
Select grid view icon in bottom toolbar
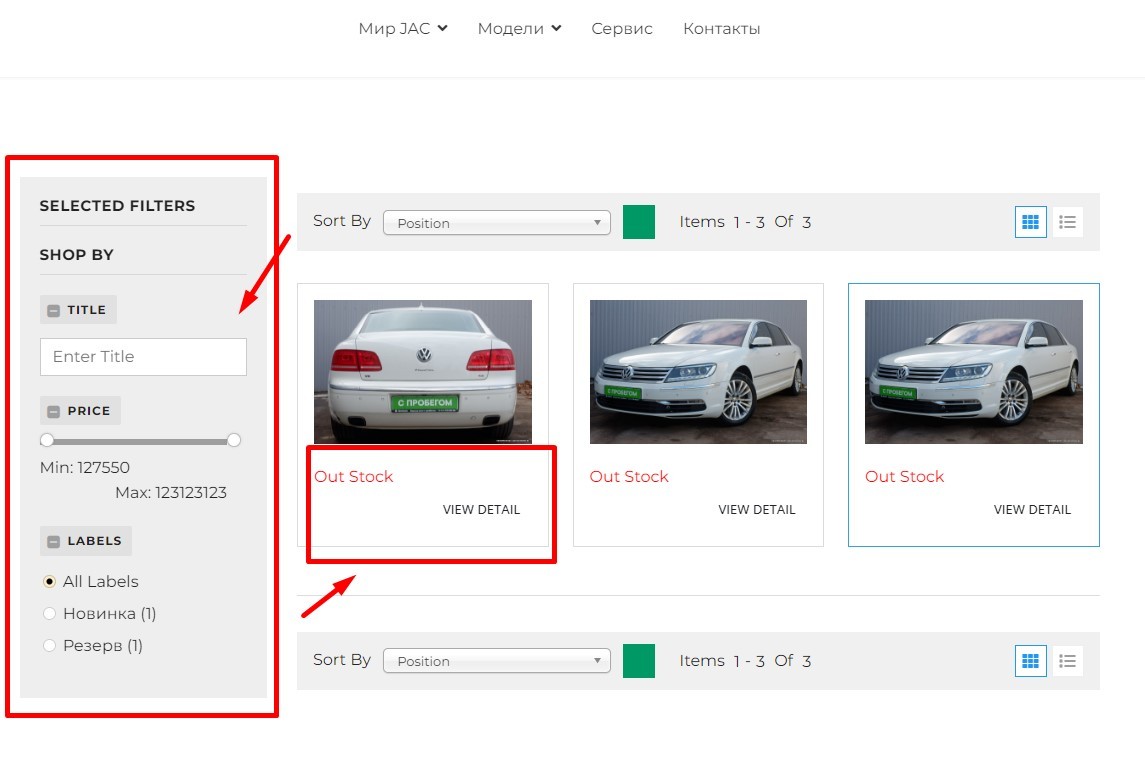[1030, 661]
